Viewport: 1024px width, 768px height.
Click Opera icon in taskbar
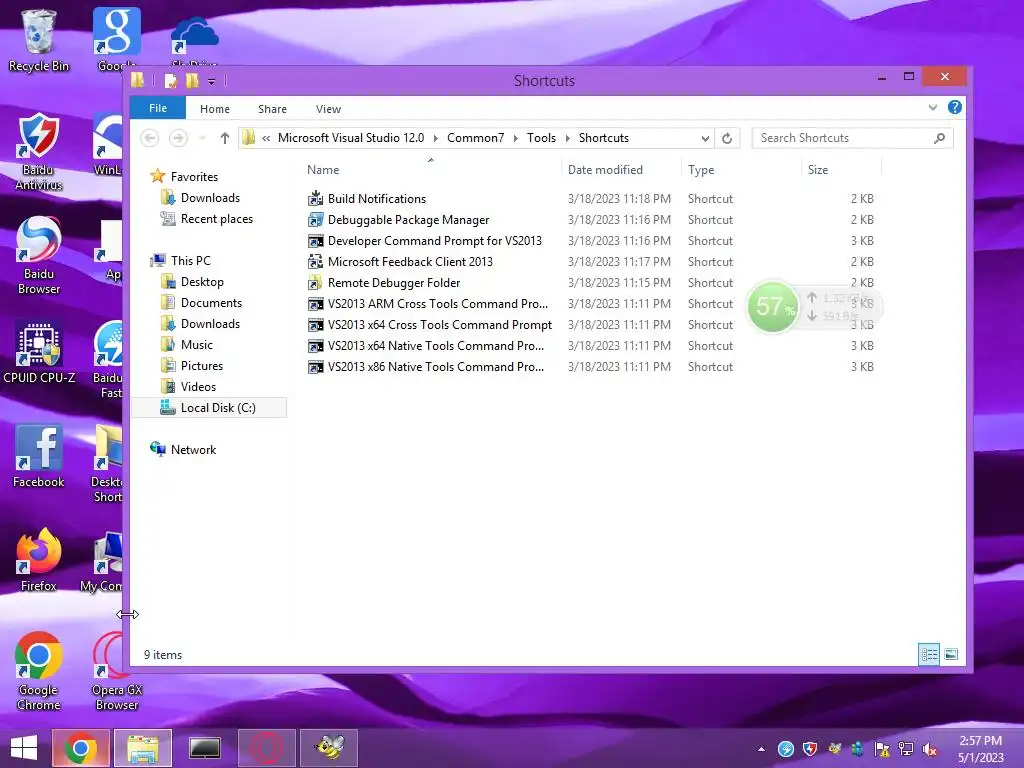[x=266, y=748]
